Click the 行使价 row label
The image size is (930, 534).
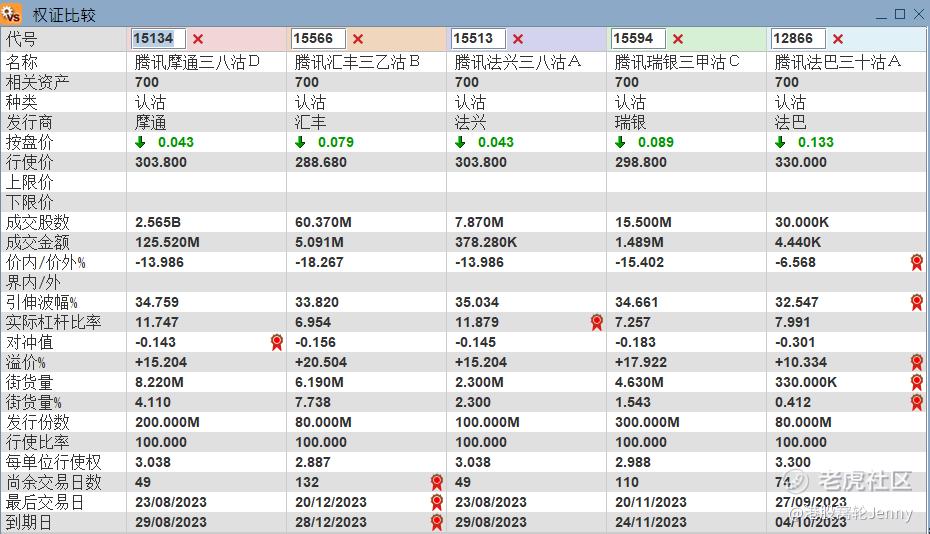click(30, 163)
